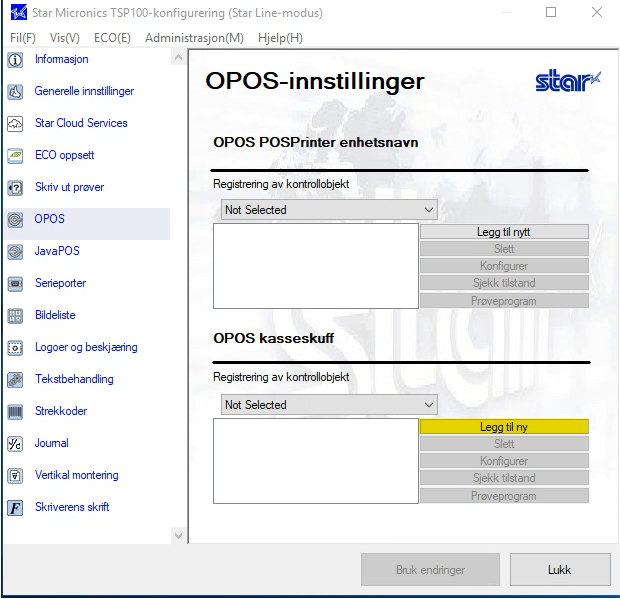Click the Bildeliste grid icon
620x599 pixels.
point(15,316)
